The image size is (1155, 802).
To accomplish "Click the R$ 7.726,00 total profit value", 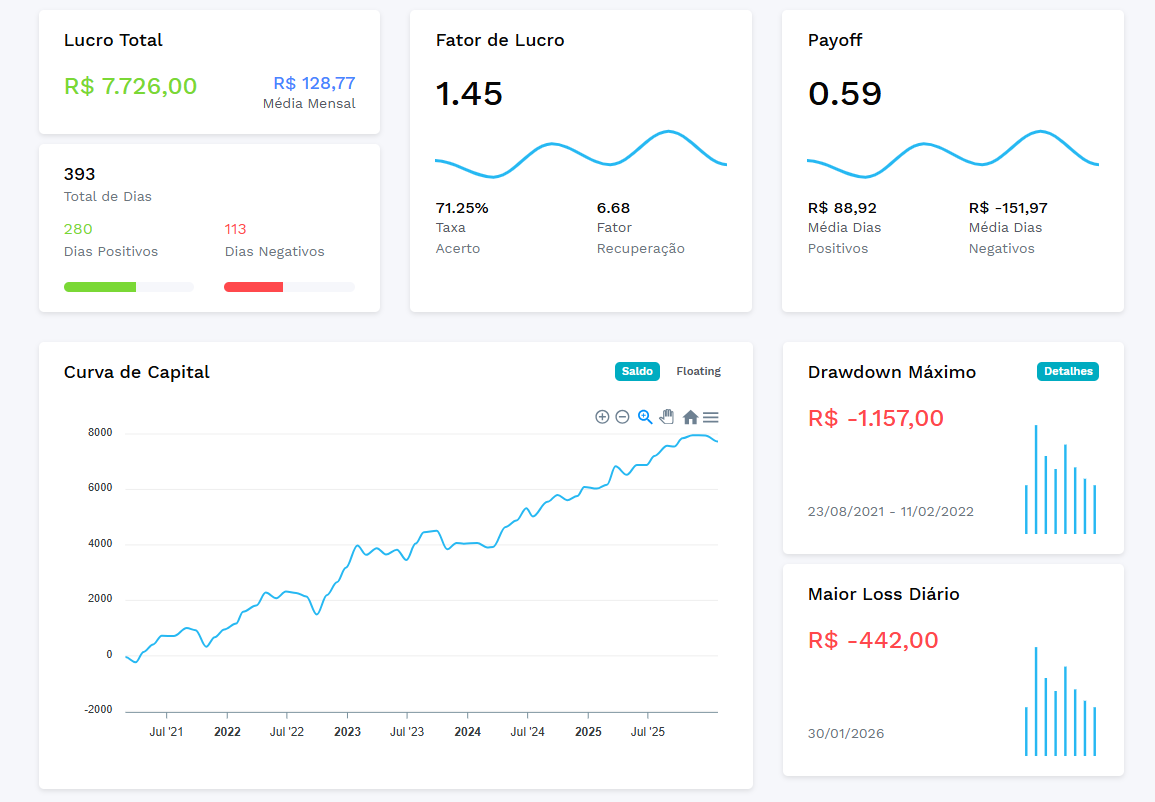I will [131, 87].
